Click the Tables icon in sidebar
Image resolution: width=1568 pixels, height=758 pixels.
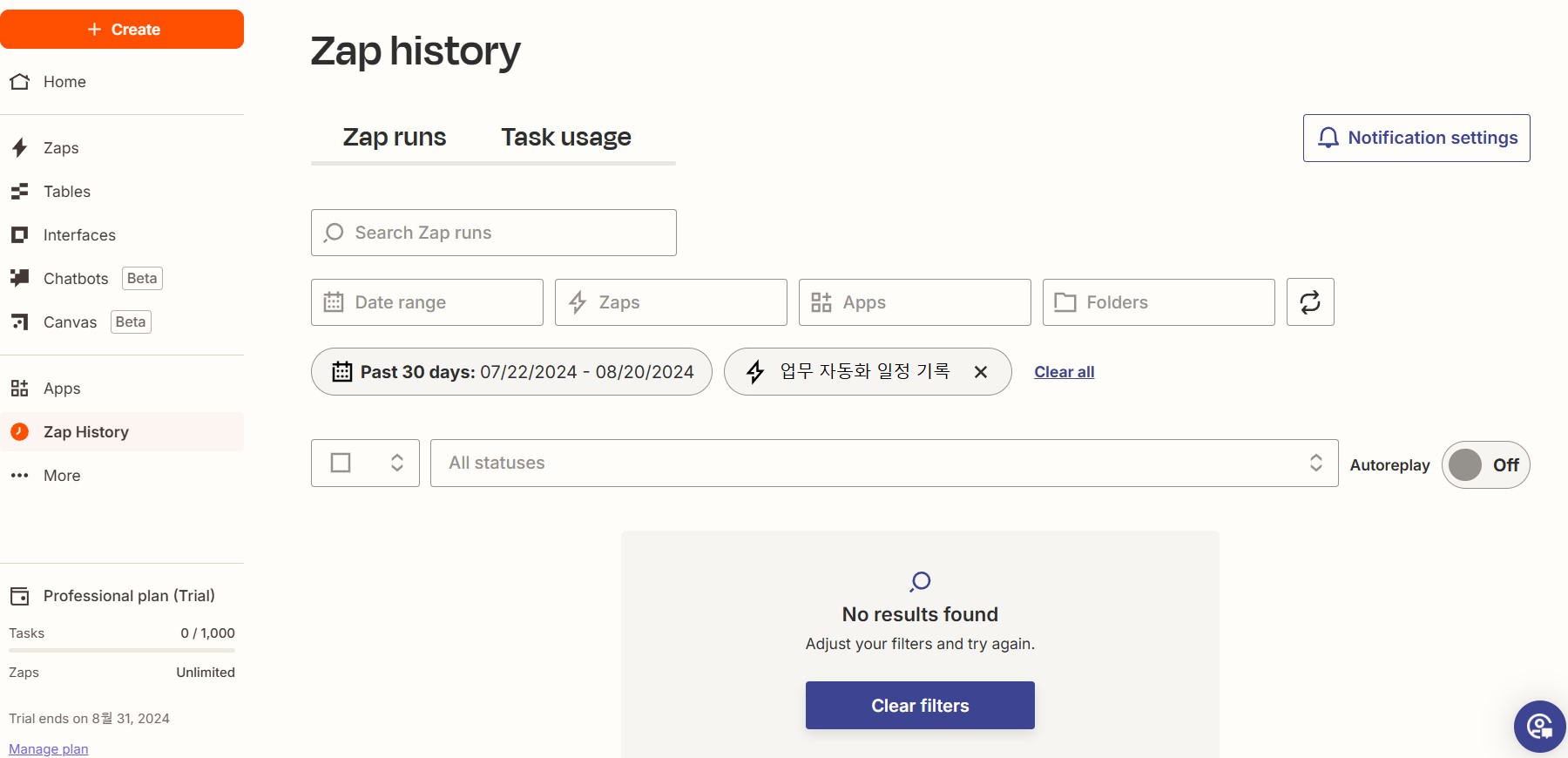tap(19, 192)
